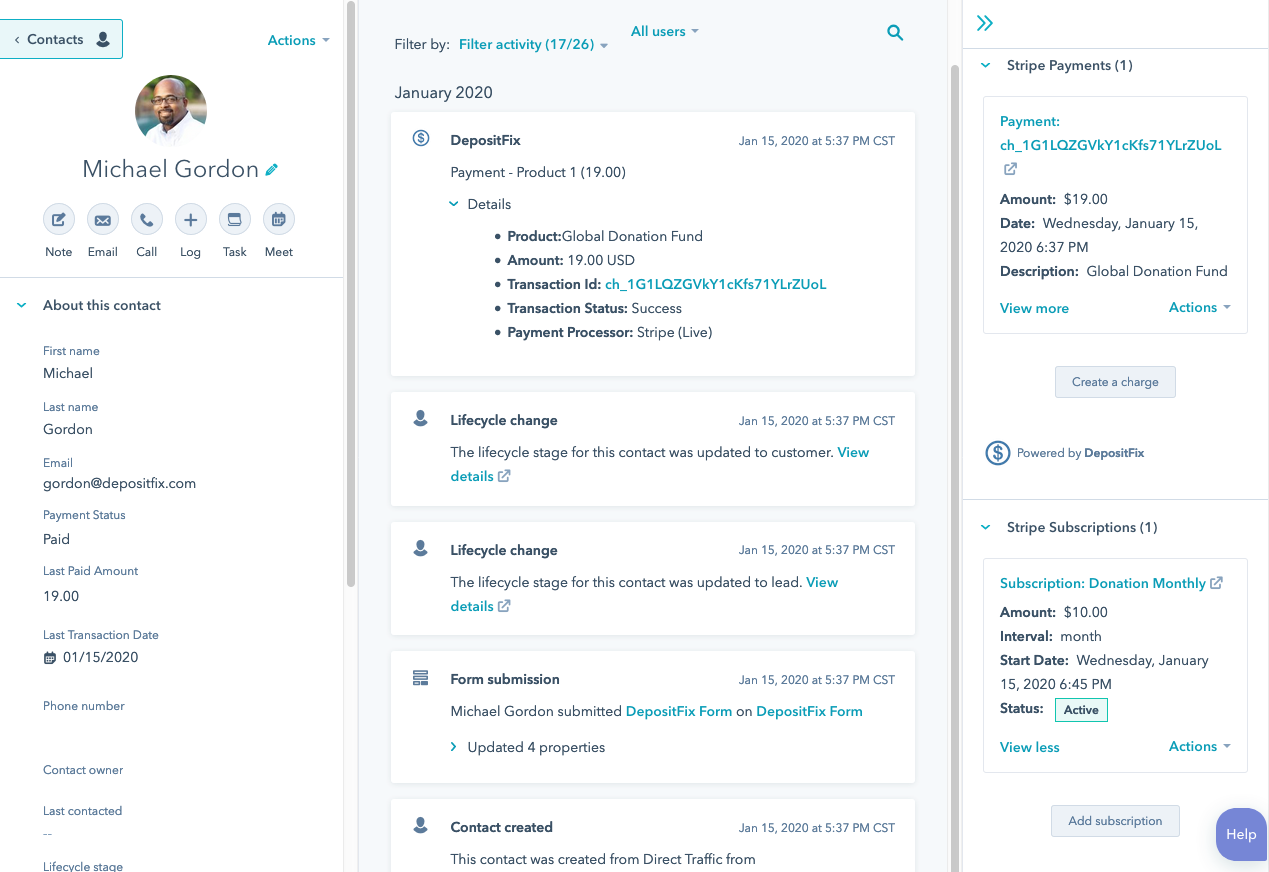Viewport: 1269px width, 872px height.
Task: Click the Last name field value Gordon
Action: pyautogui.click(x=68, y=429)
